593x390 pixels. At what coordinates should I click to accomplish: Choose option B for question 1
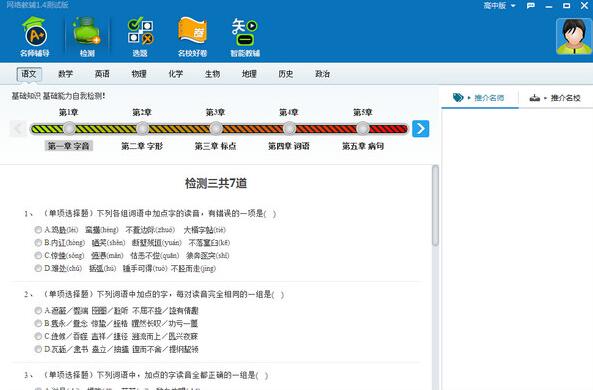tap(38, 242)
